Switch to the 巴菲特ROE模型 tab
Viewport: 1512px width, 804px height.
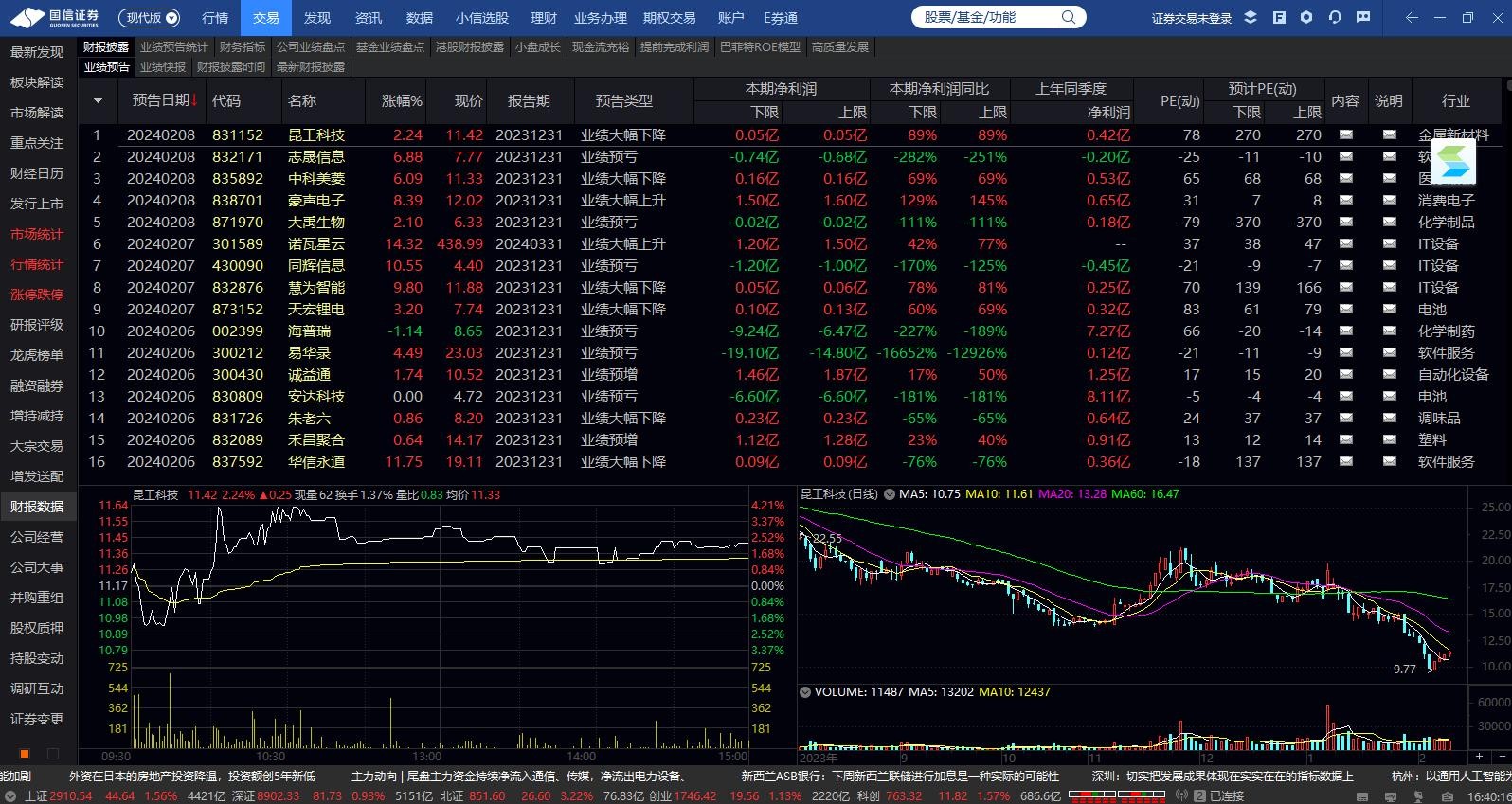pos(760,46)
